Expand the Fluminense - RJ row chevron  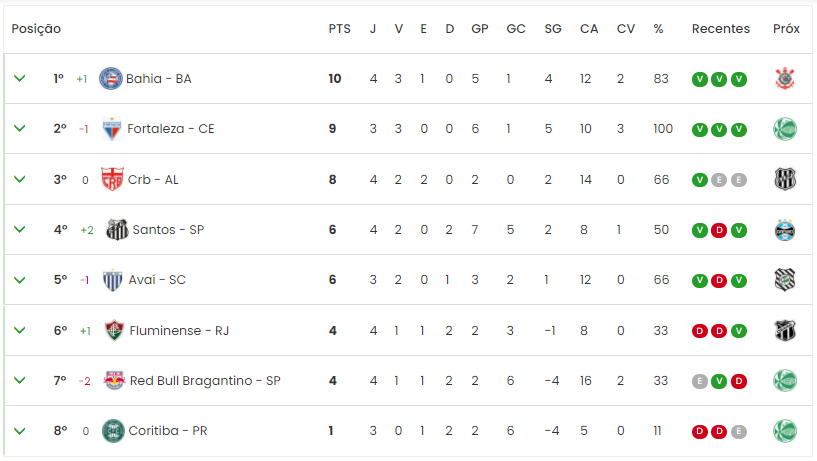[20, 330]
